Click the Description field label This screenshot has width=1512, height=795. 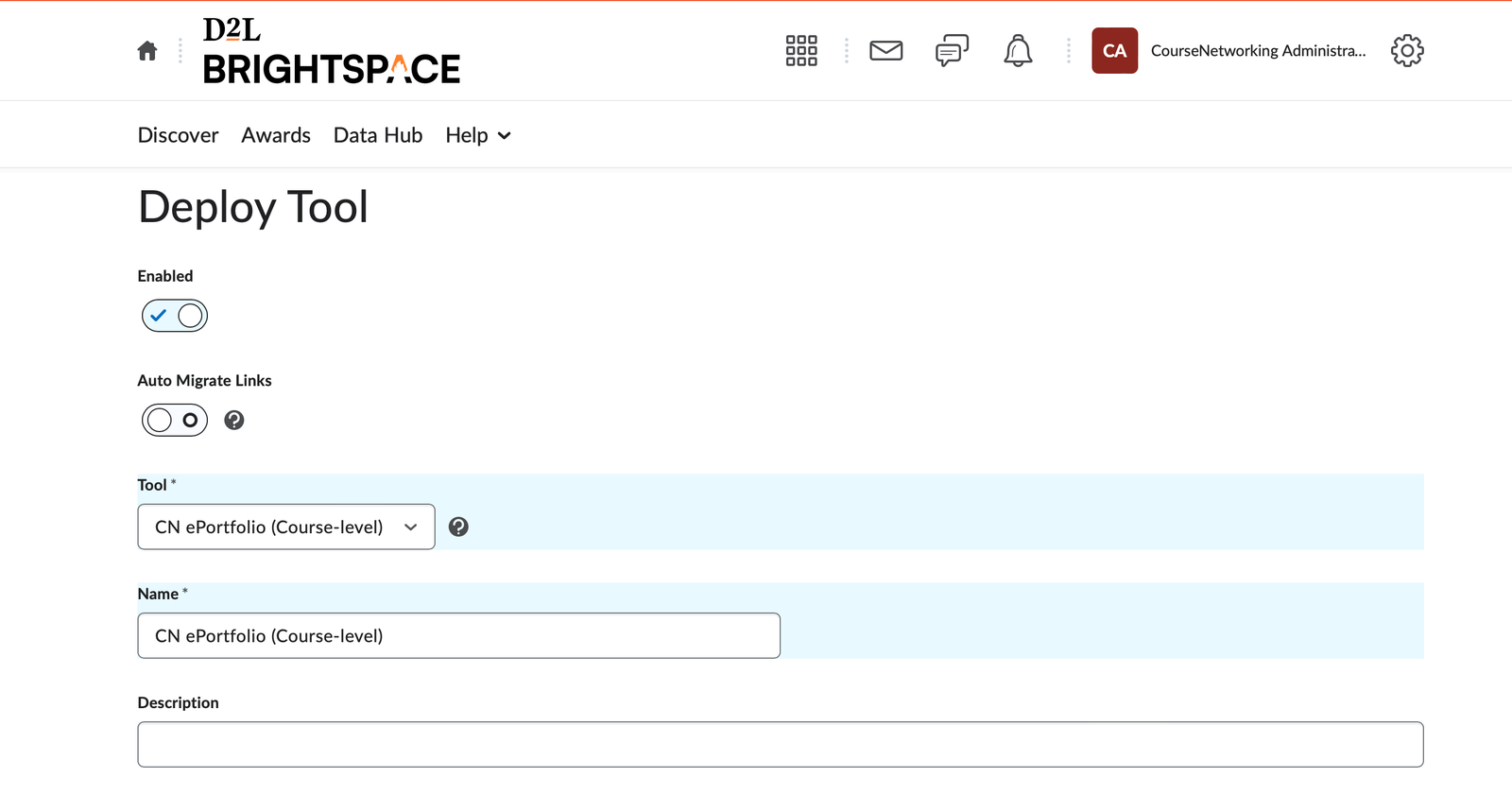click(x=178, y=702)
